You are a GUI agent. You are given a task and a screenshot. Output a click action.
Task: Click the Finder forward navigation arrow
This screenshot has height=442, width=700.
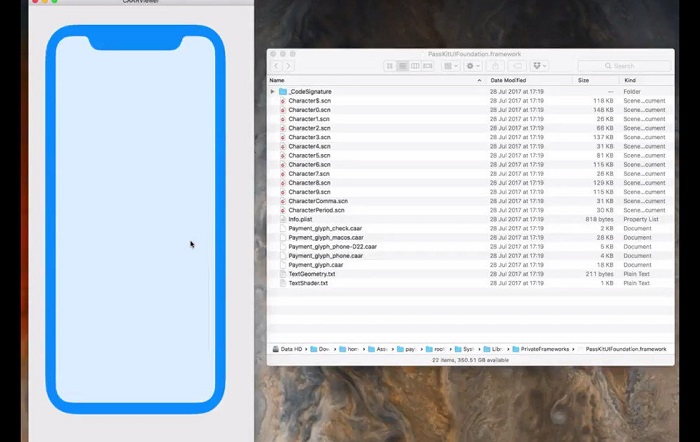pyautogui.click(x=289, y=66)
